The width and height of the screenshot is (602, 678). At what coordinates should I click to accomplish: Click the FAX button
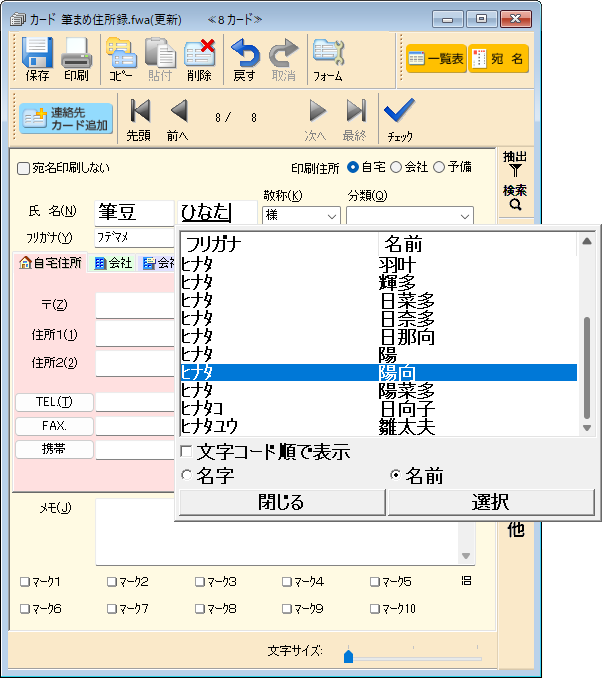54,426
